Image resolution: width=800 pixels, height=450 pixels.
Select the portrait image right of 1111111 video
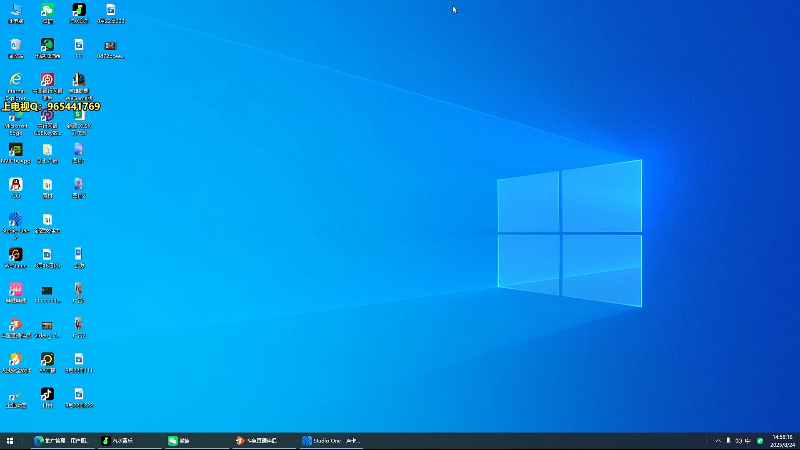[x=79, y=293]
